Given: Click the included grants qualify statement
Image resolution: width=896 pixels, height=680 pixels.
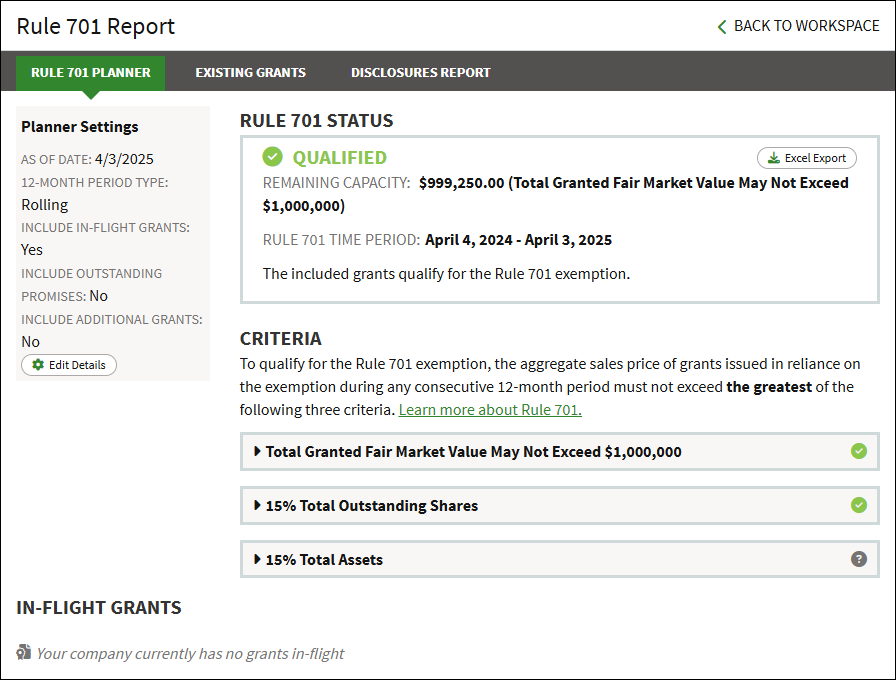Looking at the screenshot, I should pyautogui.click(x=446, y=274).
